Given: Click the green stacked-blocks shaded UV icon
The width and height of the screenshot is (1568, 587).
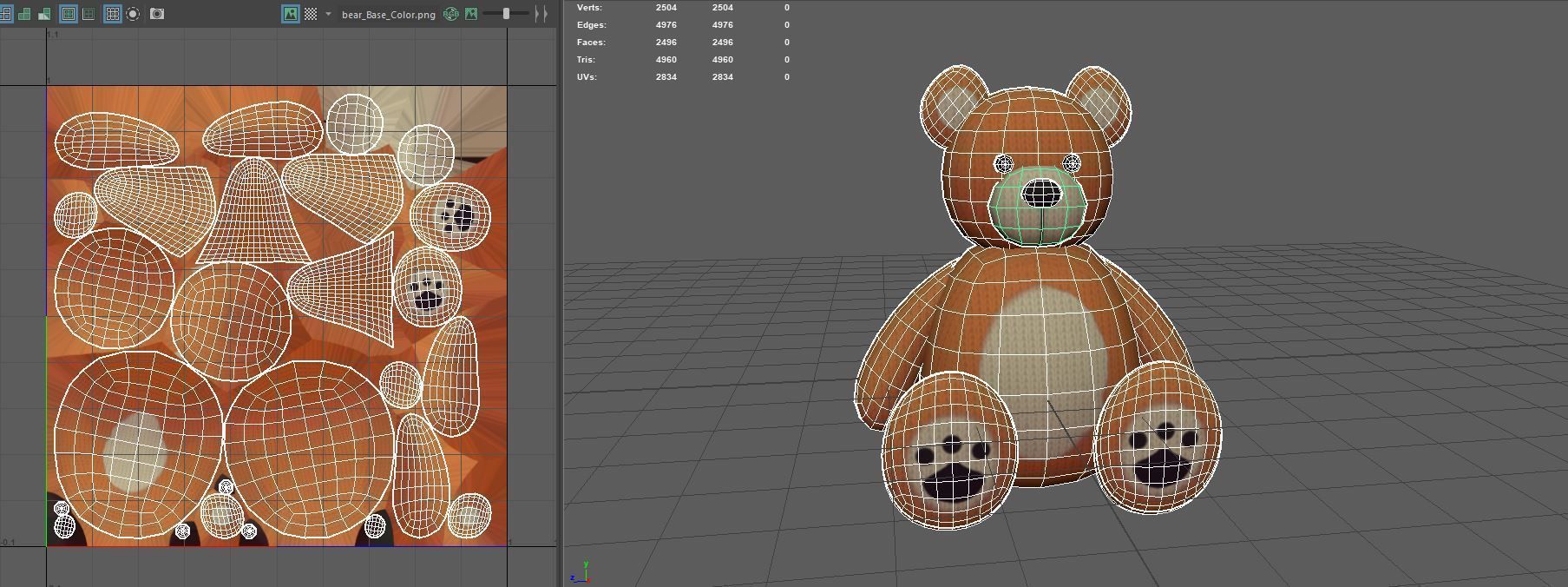Looking at the screenshot, I should (x=24, y=14).
